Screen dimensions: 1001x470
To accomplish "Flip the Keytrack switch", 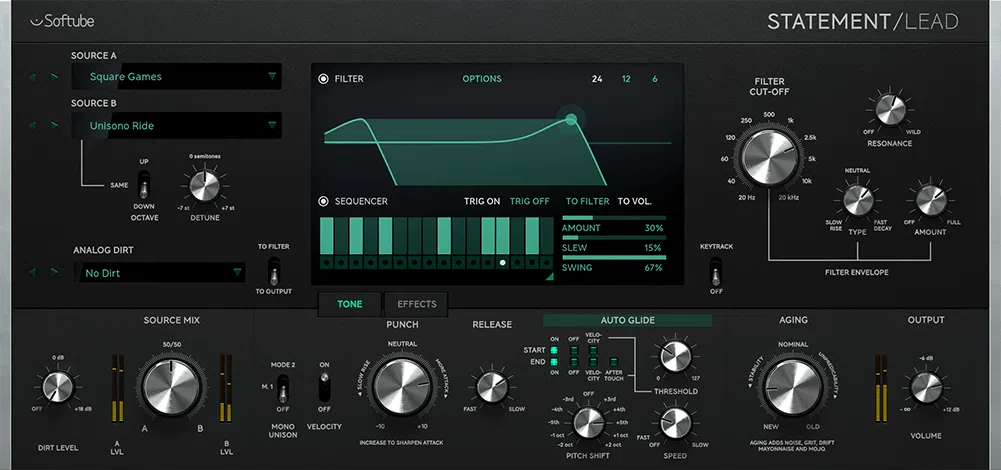I will 715,272.
